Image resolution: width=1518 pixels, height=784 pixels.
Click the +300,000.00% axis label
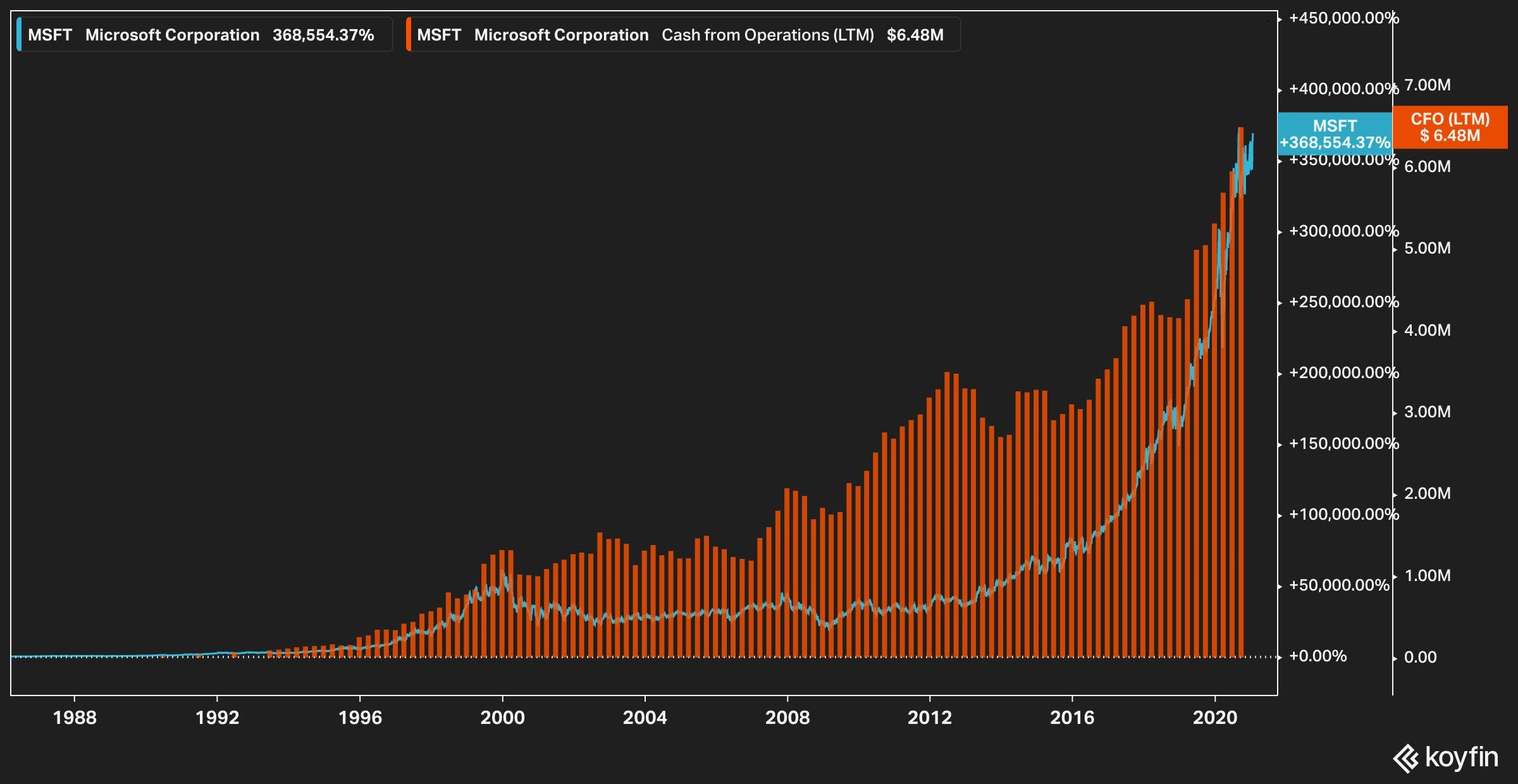(1343, 231)
